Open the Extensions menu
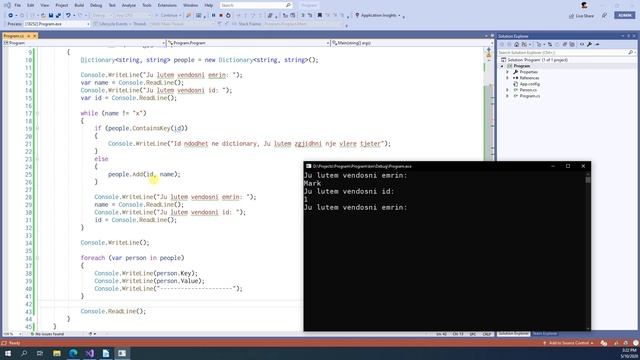640x360 pixels. pyautogui.click(x=167, y=5)
